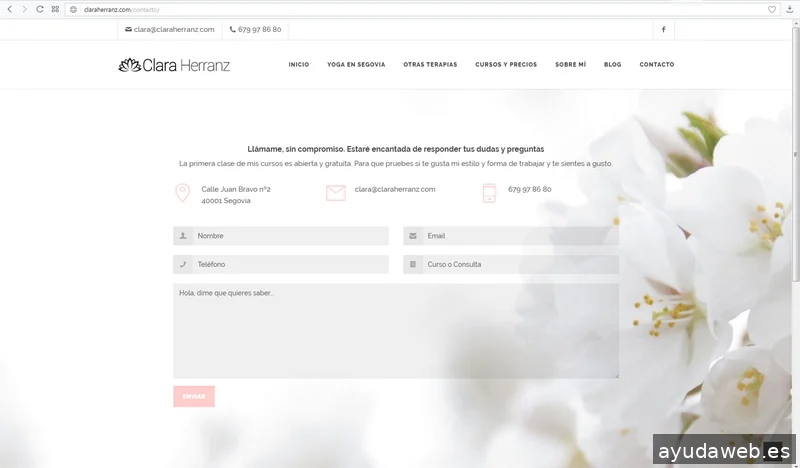The image size is (800, 468).
Task: Click message textarea 'Hola, dime que quieres saber'
Action: pos(396,331)
